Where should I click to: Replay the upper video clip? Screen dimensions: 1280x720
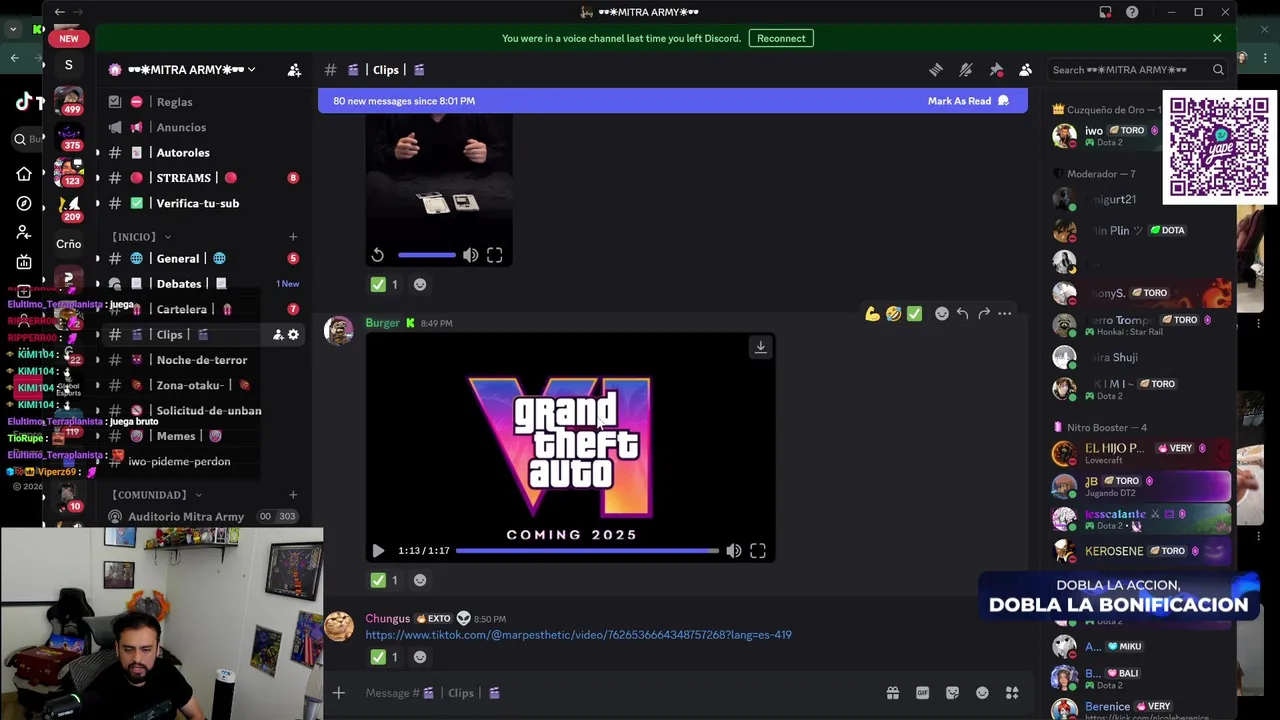(x=378, y=255)
